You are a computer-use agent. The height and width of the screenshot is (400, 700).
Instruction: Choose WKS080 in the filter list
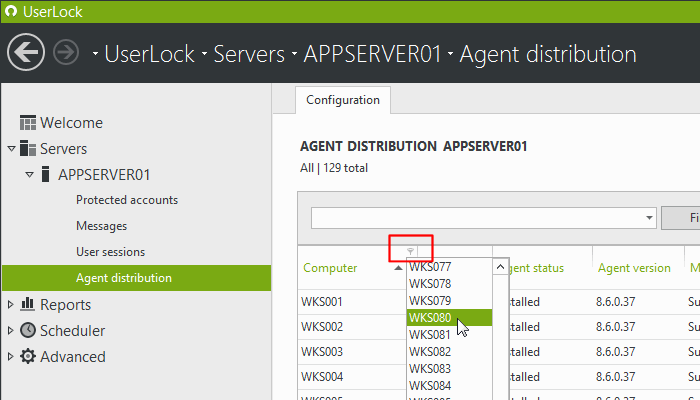coord(450,317)
